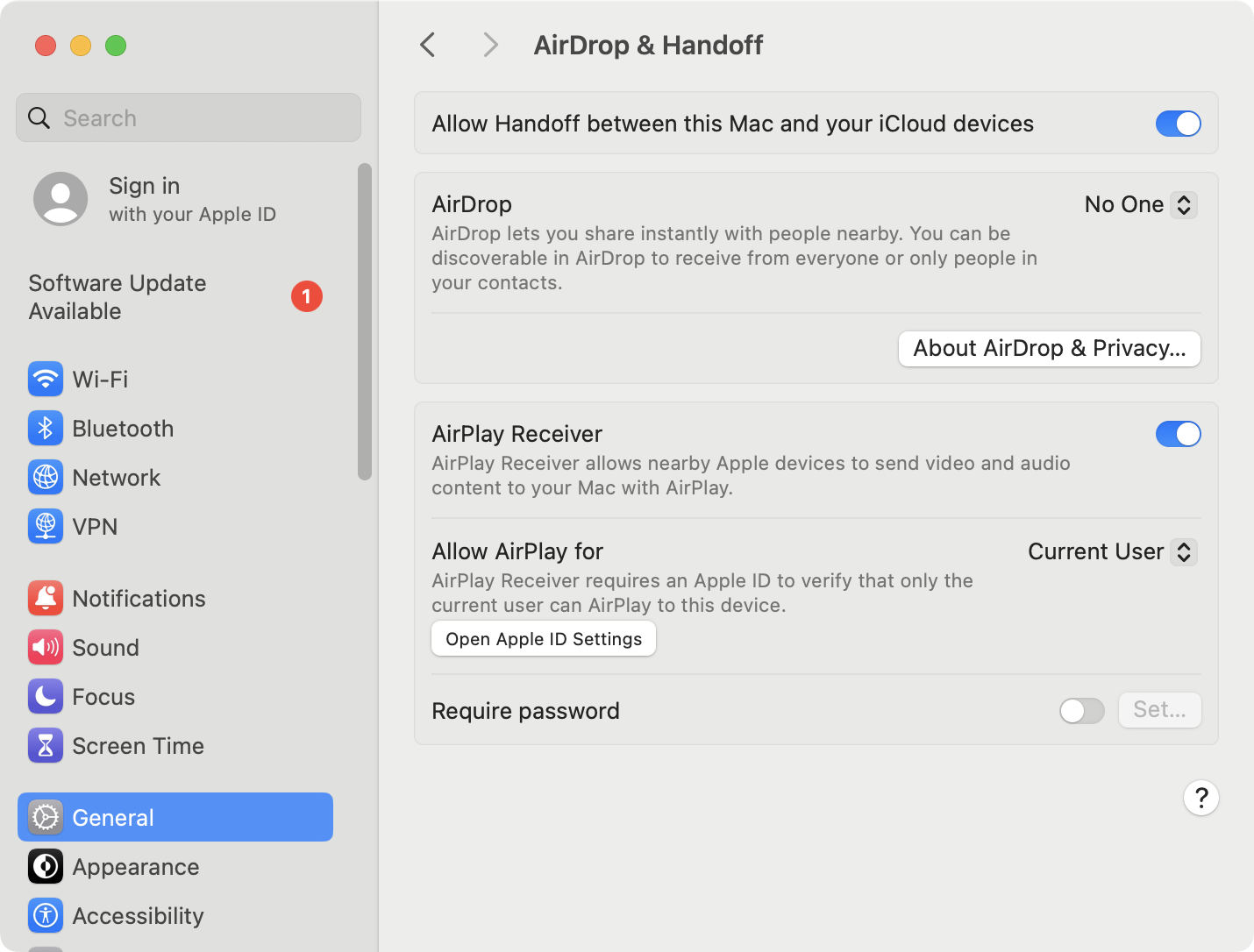Viewport: 1254px width, 952px height.
Task: Click the Search input field
Action: 189,117
